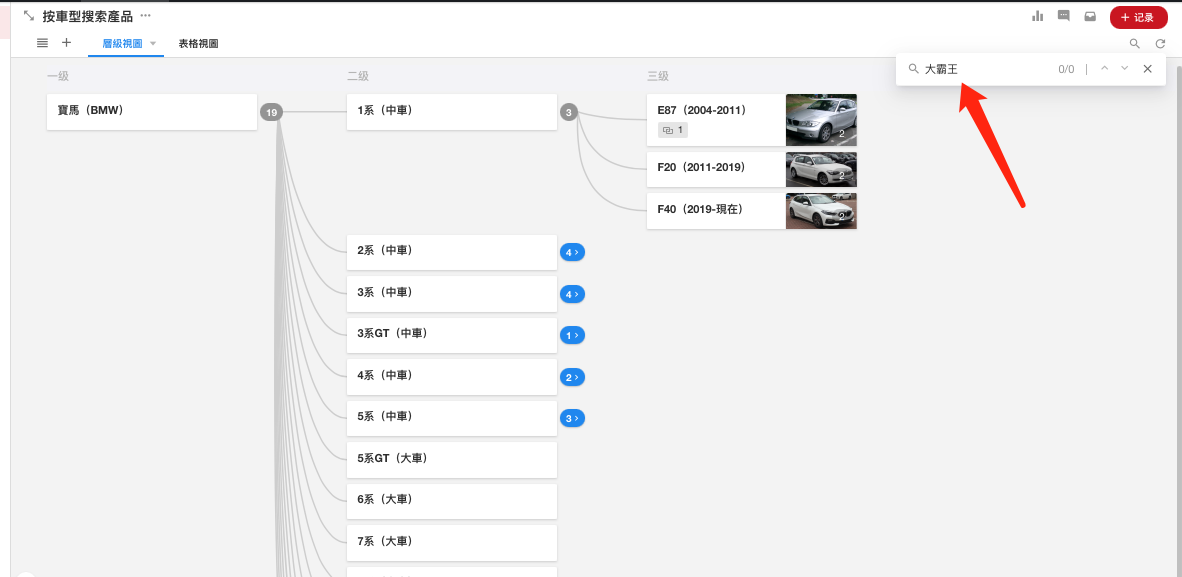Open the 層級視圖 dropdown arrow

pyautogui.click(x=153, y=44)
